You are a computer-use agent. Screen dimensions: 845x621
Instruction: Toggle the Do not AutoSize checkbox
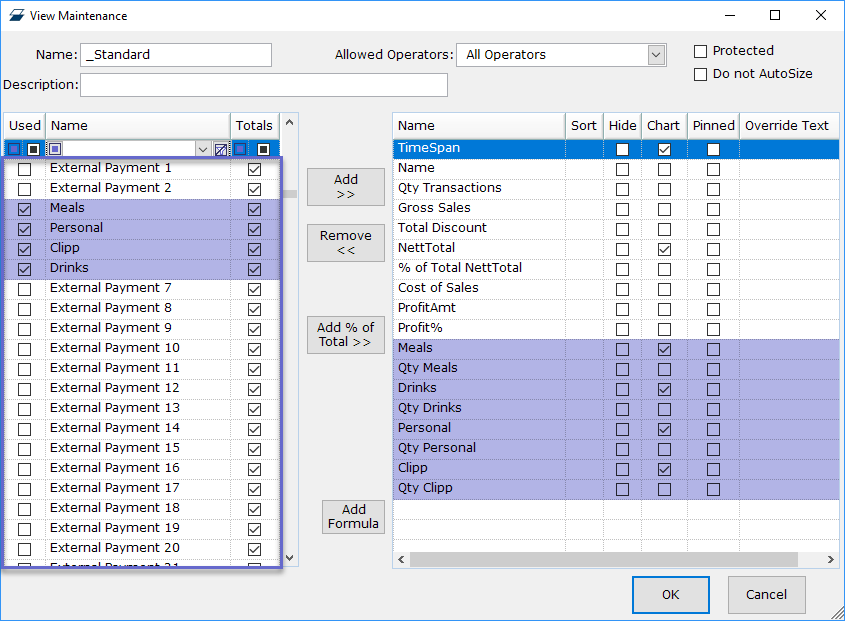[700, 74]
